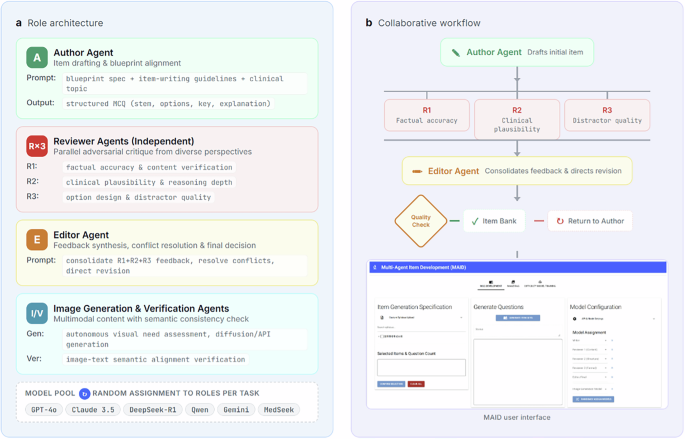Click the red button in Item Generation panel

[x=416, y=384]
